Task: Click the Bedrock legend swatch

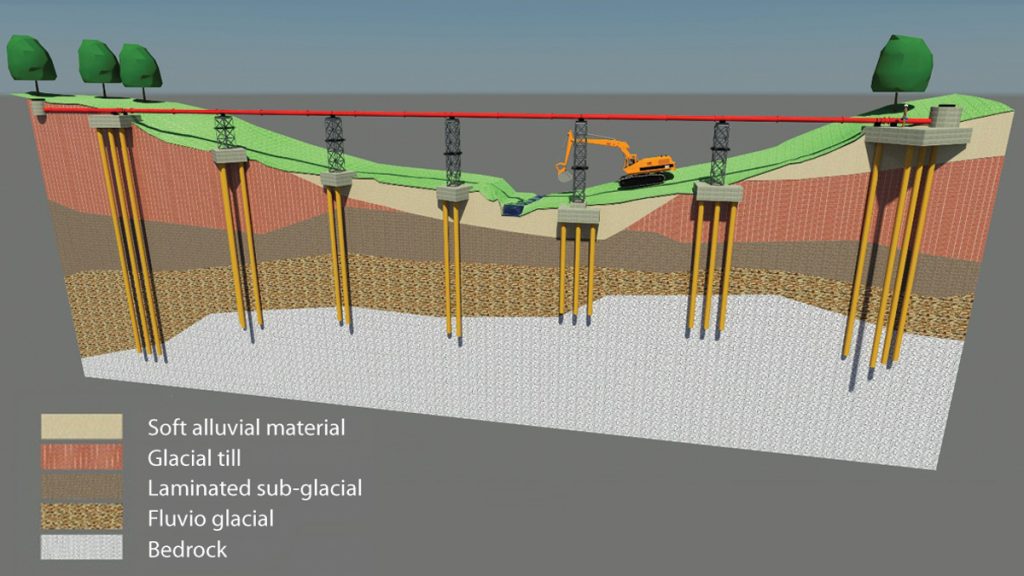Action: pyautogui.click(x=81, y=549)
